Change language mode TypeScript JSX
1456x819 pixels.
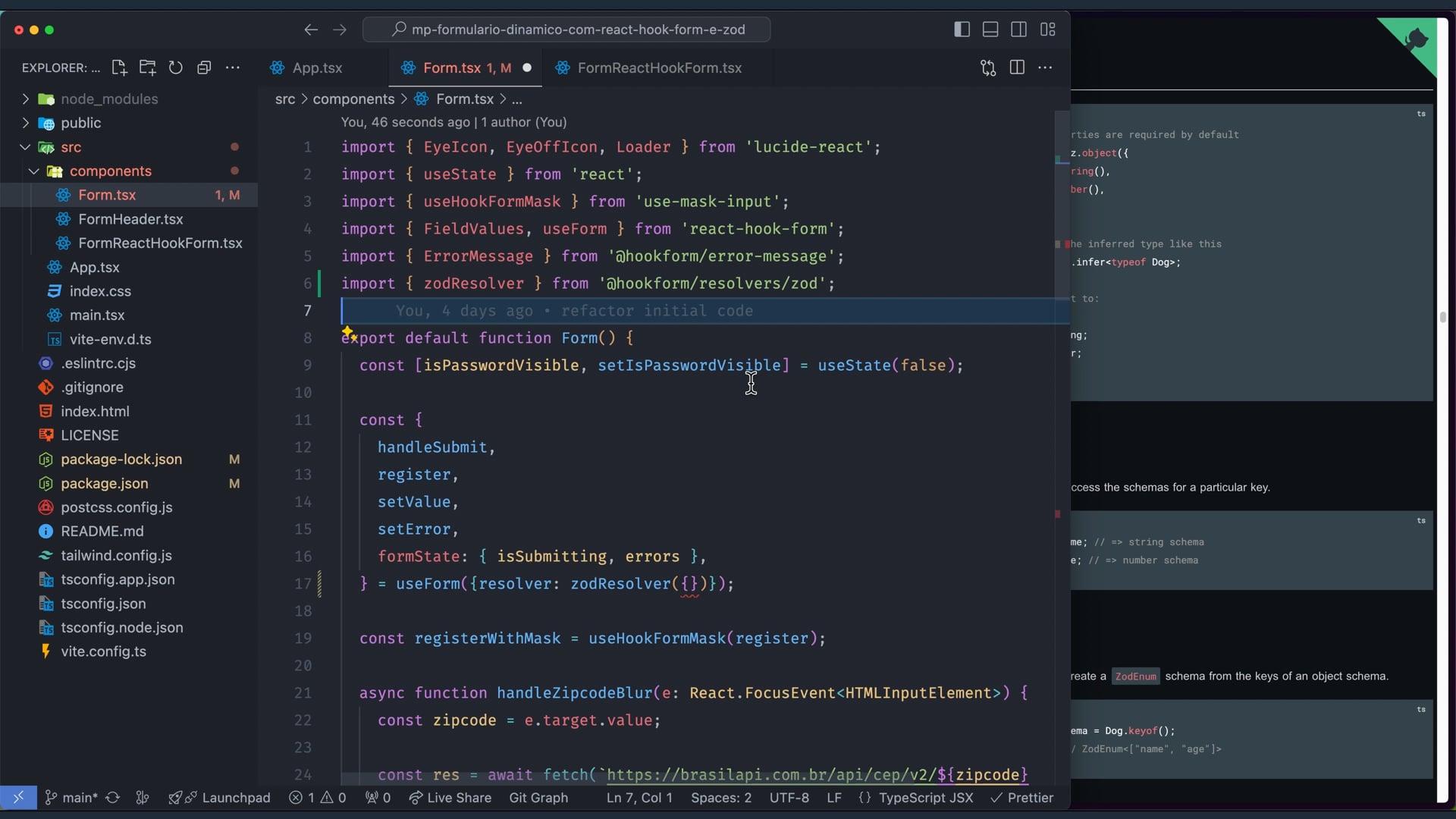point(926,798)
